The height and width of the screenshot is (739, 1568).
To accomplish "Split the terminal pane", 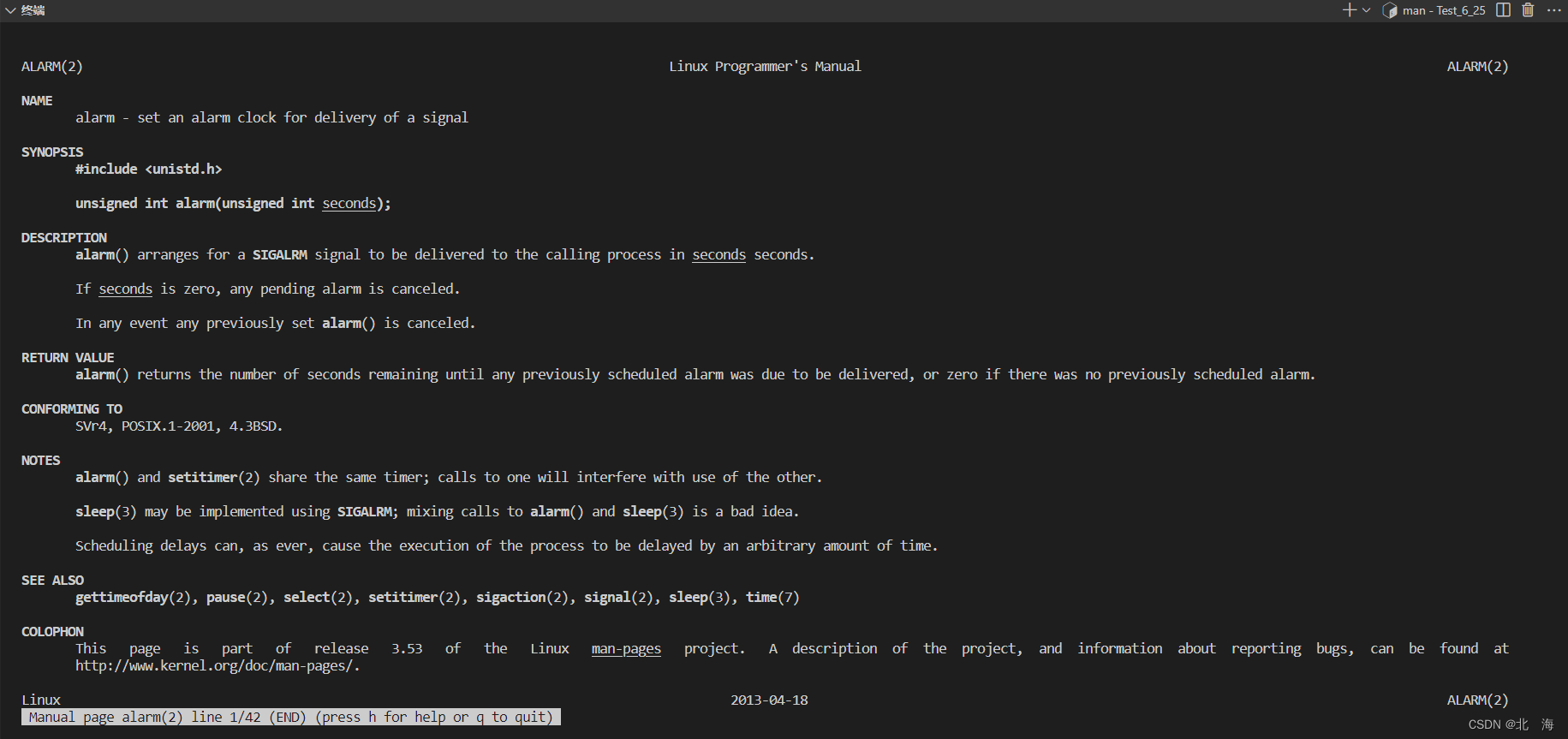I will [x=1503, y=10].
